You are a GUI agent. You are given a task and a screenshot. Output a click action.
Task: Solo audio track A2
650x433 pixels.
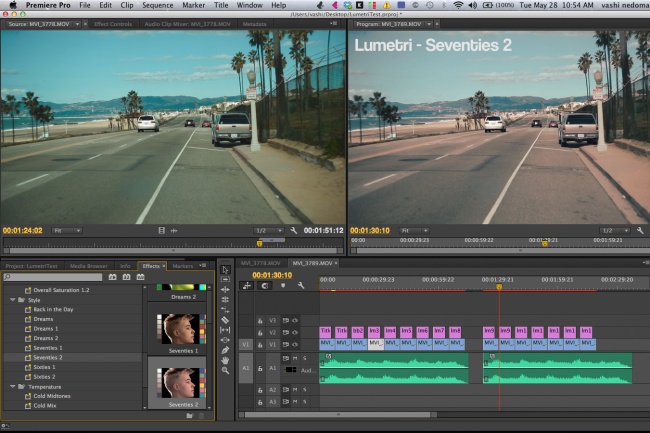tap(305, 389)
